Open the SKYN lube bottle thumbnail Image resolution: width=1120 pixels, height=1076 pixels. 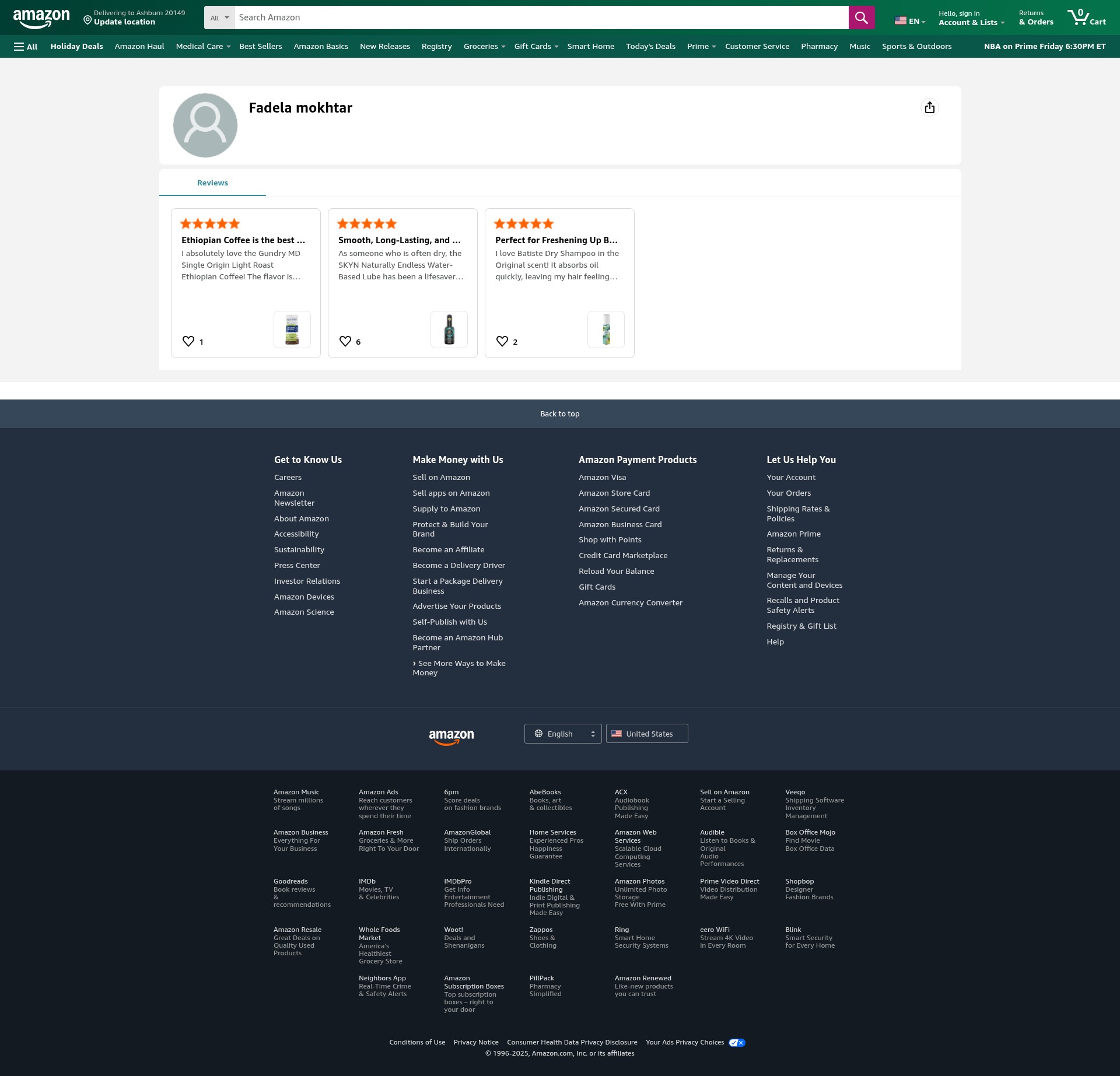click(x=449, y=330)
